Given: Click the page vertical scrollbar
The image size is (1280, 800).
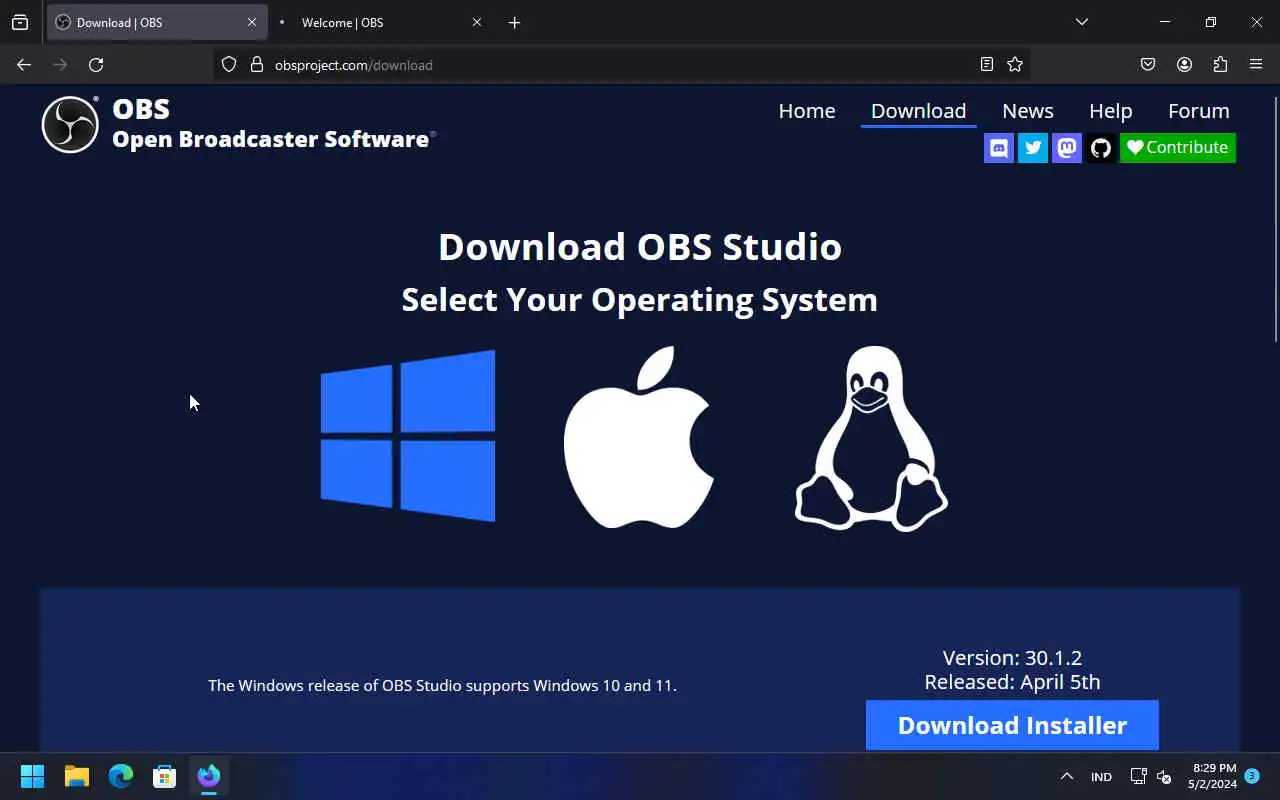Looking at the screenshot, I should 1276,220.
